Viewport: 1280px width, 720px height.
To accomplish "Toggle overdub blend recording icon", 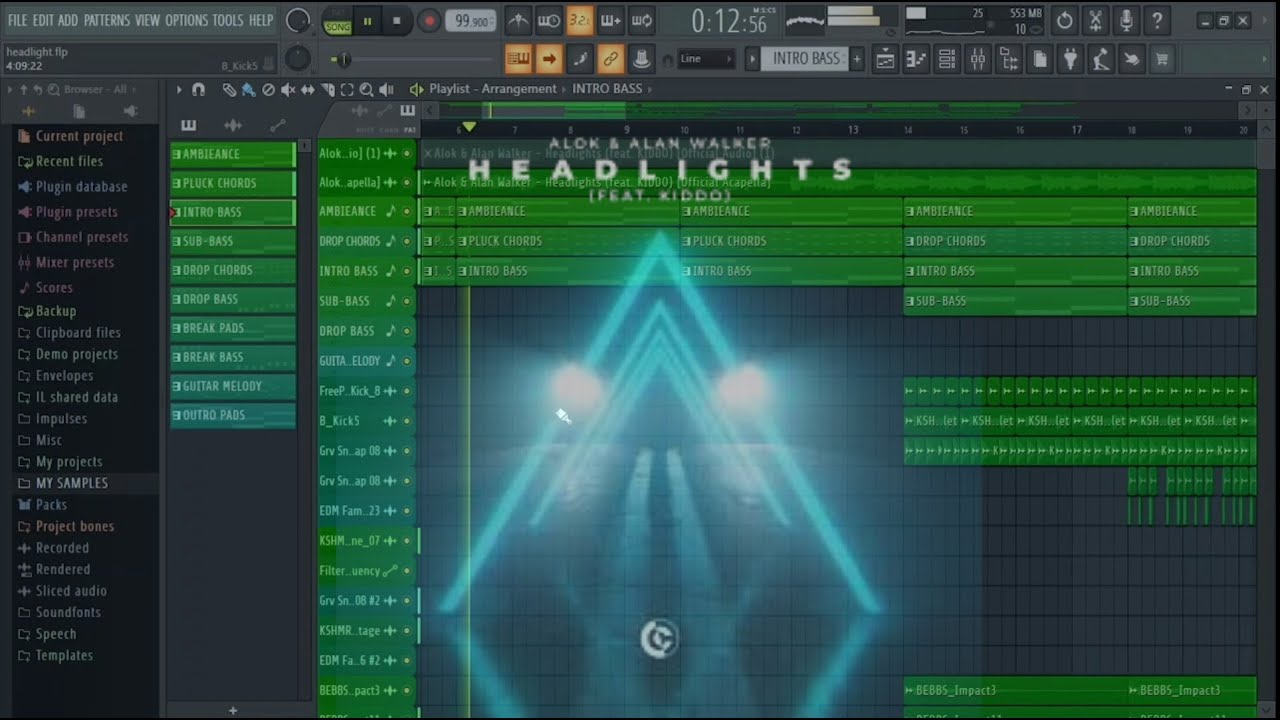I will [x=611, y=20].
